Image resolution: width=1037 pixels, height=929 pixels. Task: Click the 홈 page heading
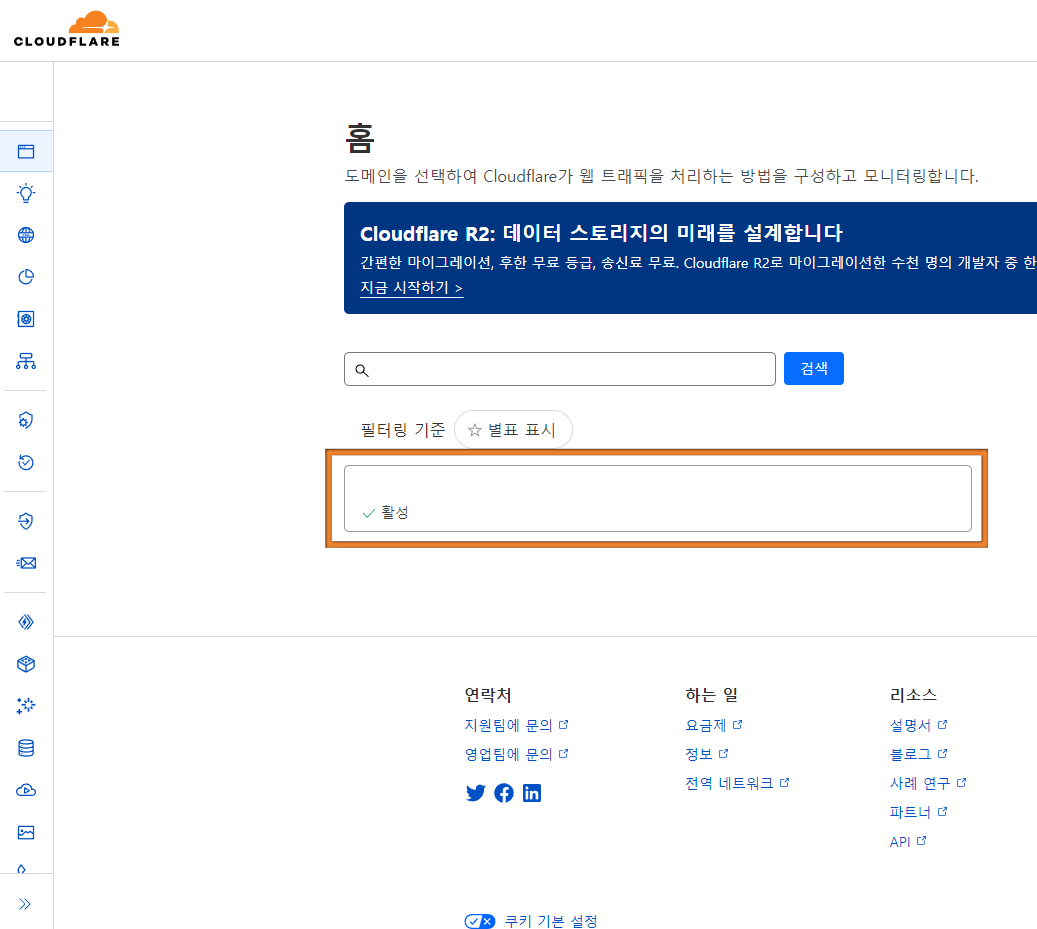360,138
